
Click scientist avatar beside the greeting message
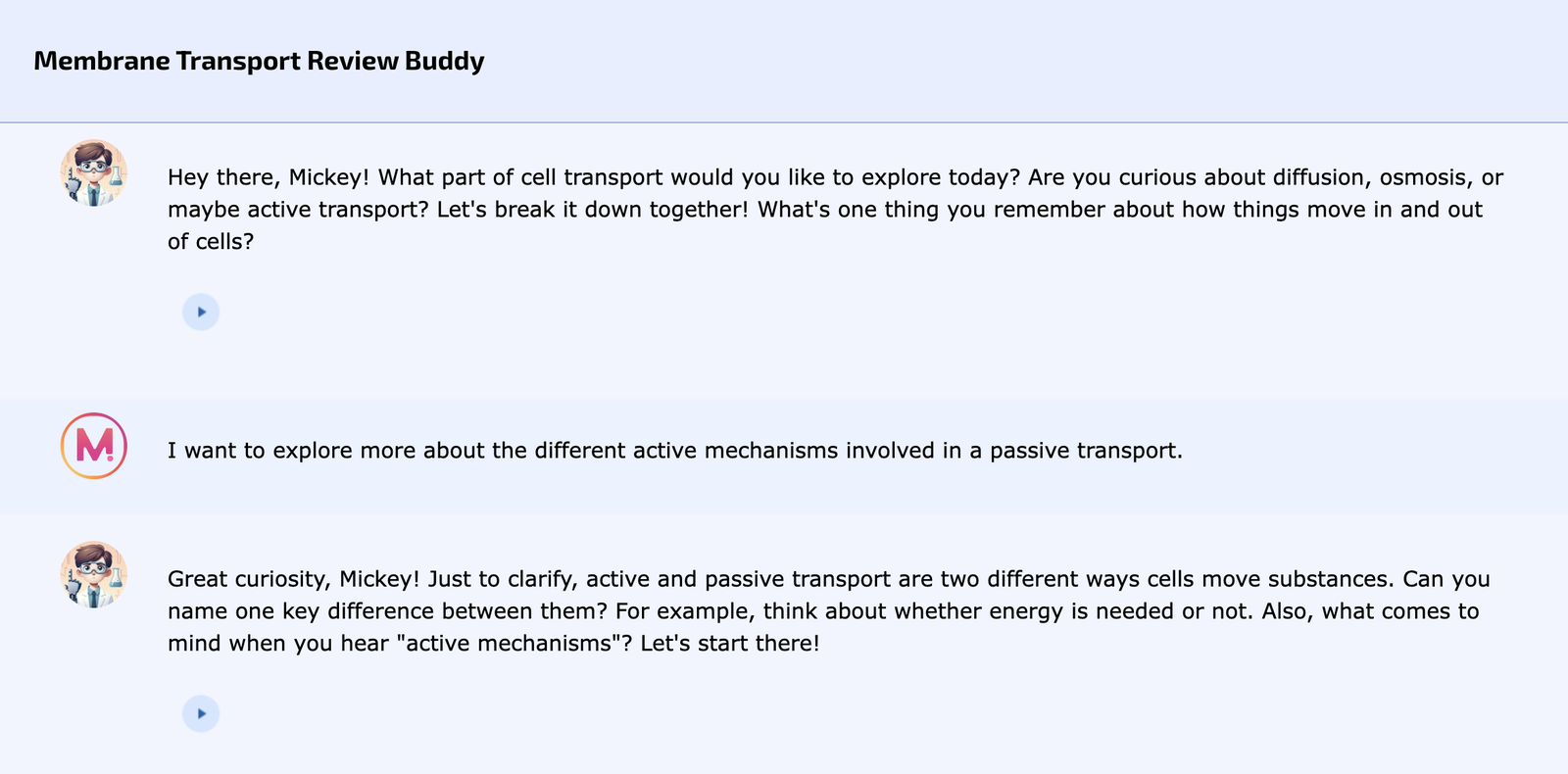point(94,172)
